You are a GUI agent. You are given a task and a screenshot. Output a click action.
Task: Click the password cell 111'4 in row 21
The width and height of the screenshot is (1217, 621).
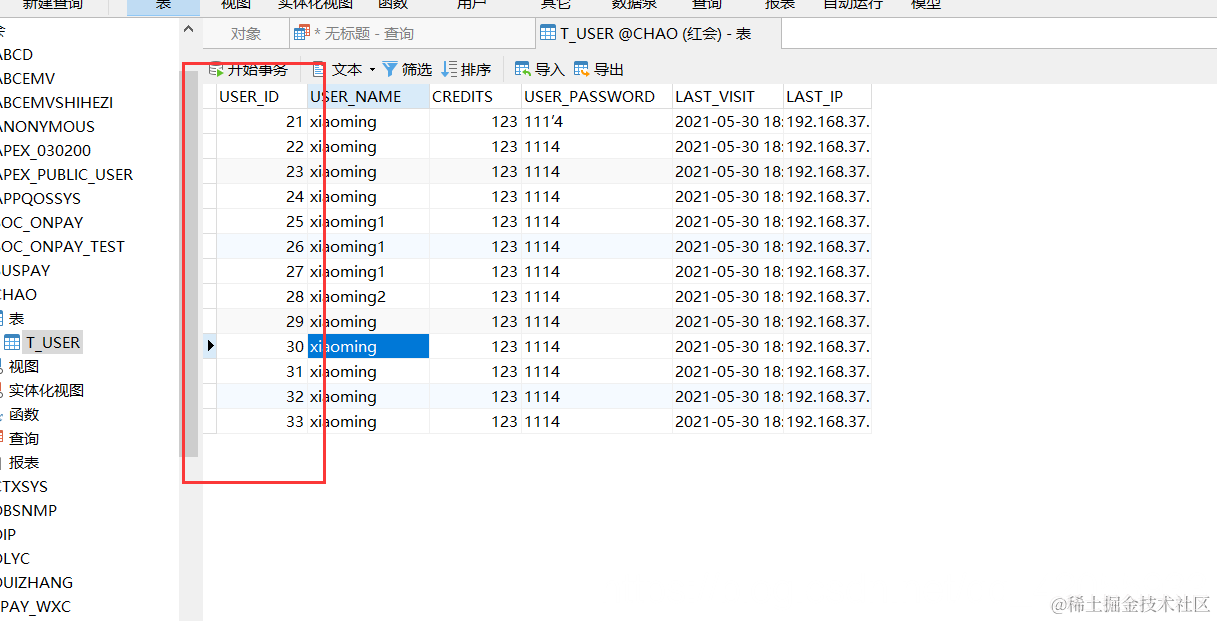(x=597, y=122)
